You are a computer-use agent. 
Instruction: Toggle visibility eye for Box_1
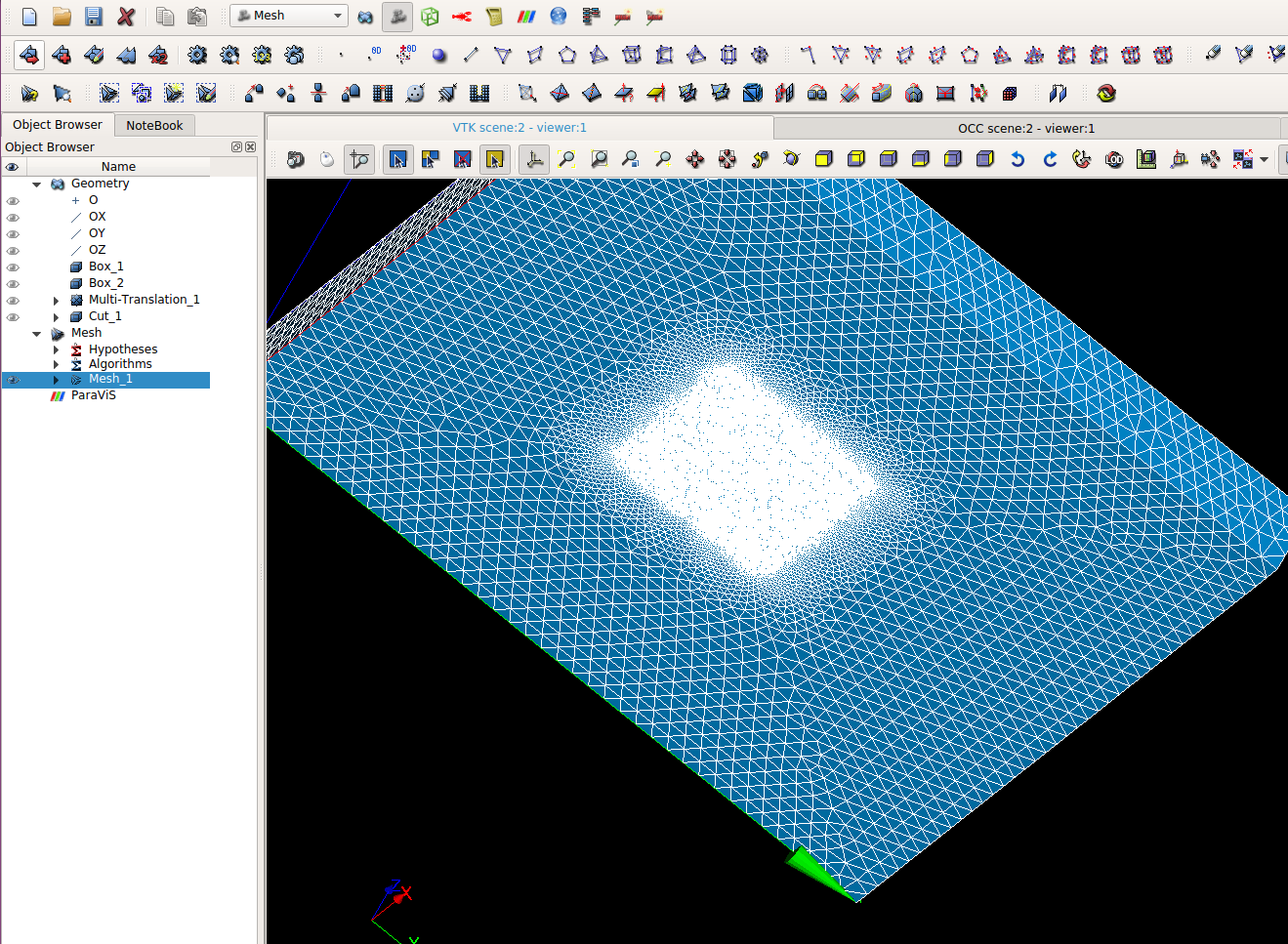pyautogui.click(x=13, y=267)
